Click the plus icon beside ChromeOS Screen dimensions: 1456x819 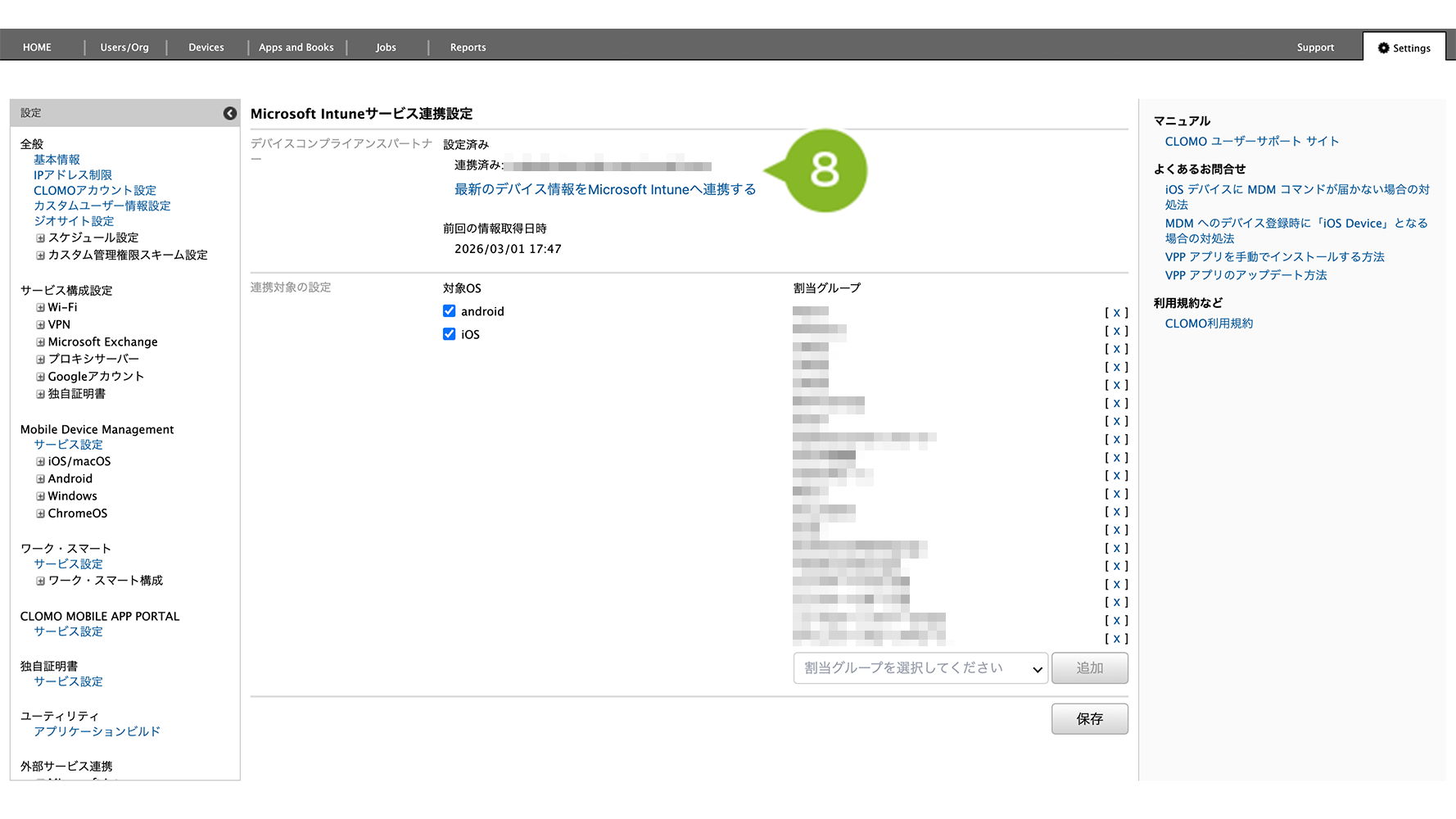click(40, 514)
